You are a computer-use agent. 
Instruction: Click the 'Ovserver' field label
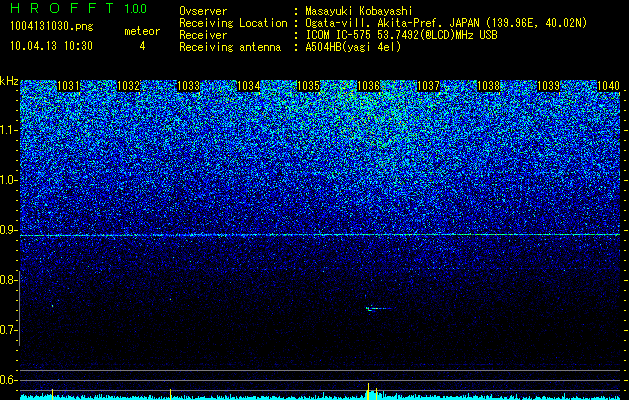click(x=203, y=11)
